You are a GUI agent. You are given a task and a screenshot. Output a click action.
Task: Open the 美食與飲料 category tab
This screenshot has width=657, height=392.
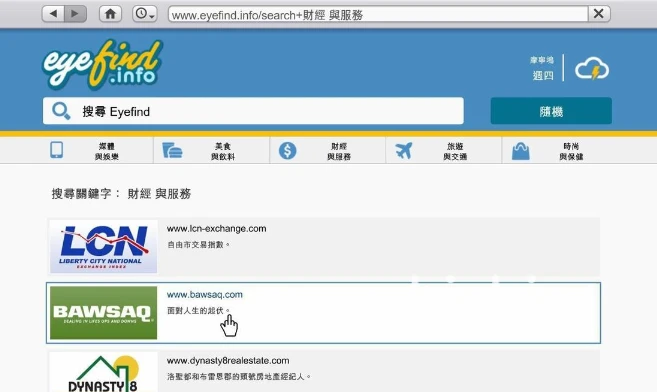tap(212, 151)
